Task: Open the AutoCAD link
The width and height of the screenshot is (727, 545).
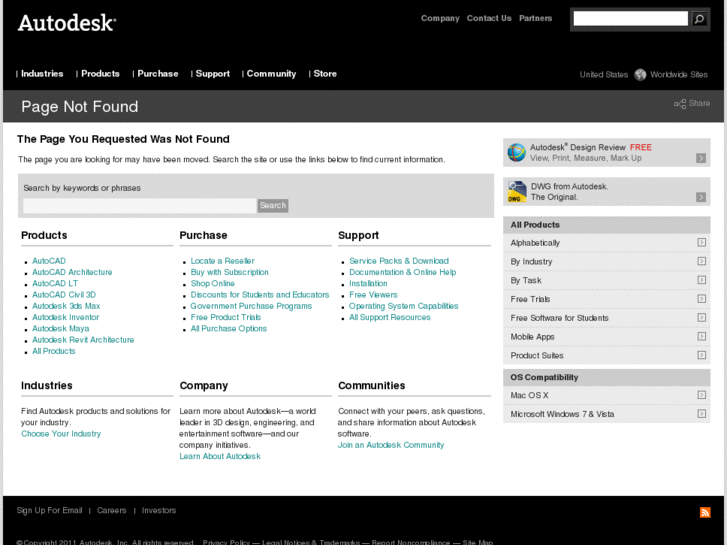Action: [49, 261]
